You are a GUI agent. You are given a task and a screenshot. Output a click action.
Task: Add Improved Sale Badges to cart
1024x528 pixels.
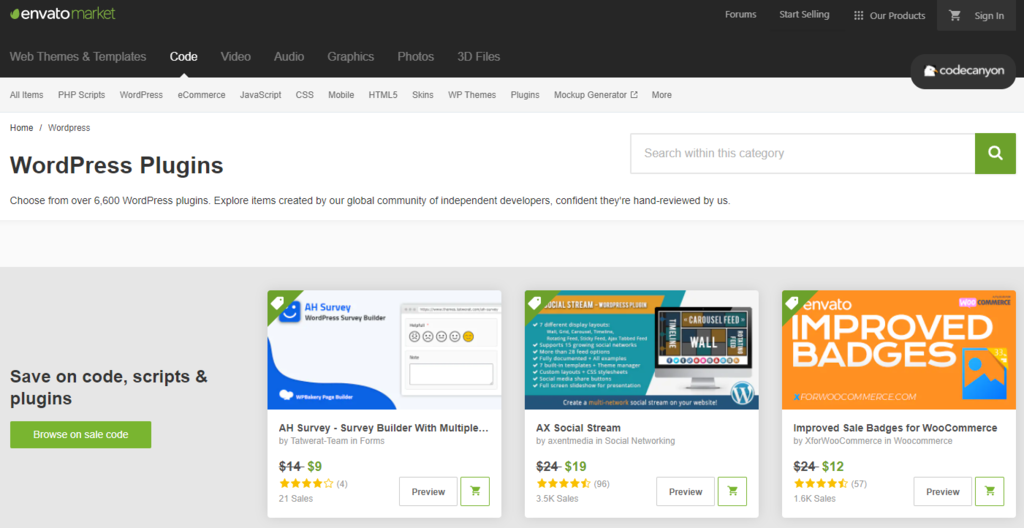click(990, 491)
